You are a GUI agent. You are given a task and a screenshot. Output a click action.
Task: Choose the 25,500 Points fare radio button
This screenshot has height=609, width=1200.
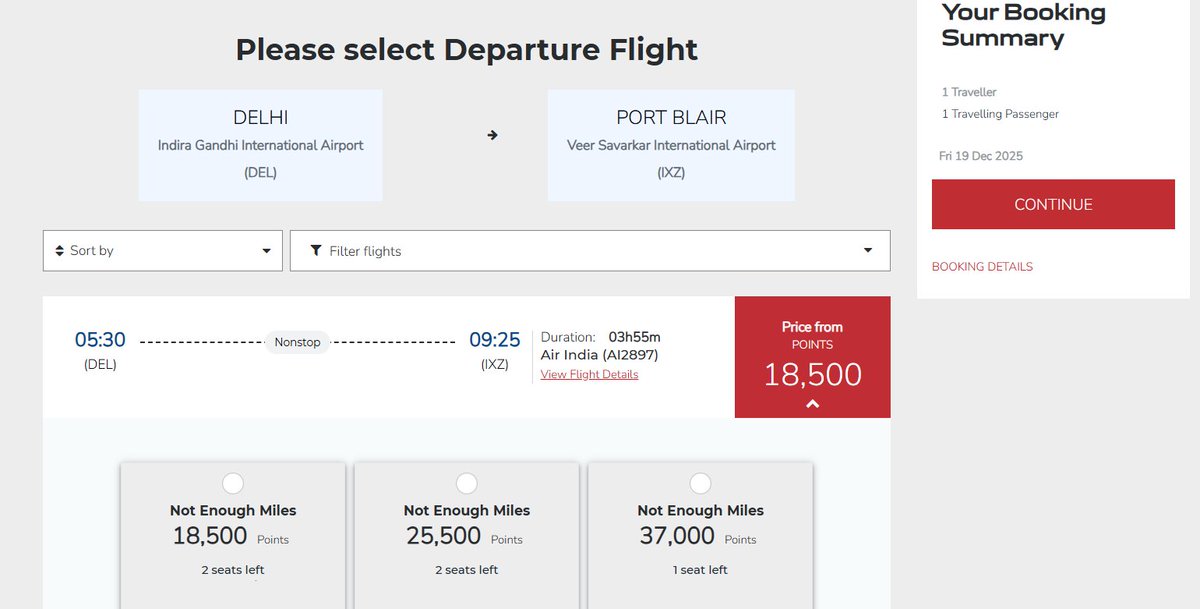(467, 484)
